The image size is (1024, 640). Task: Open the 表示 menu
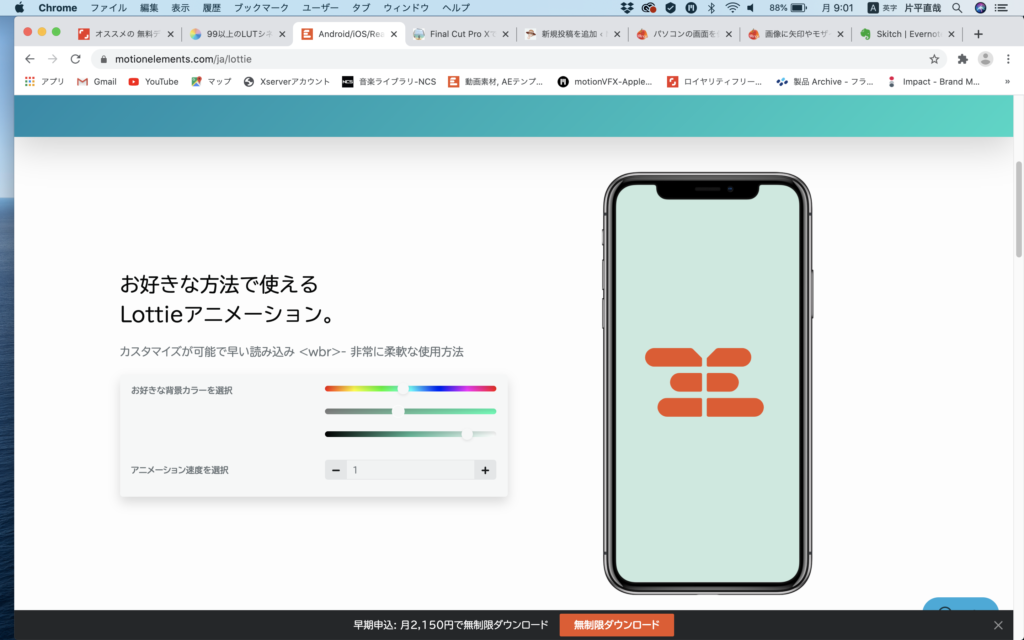(180, 8)
